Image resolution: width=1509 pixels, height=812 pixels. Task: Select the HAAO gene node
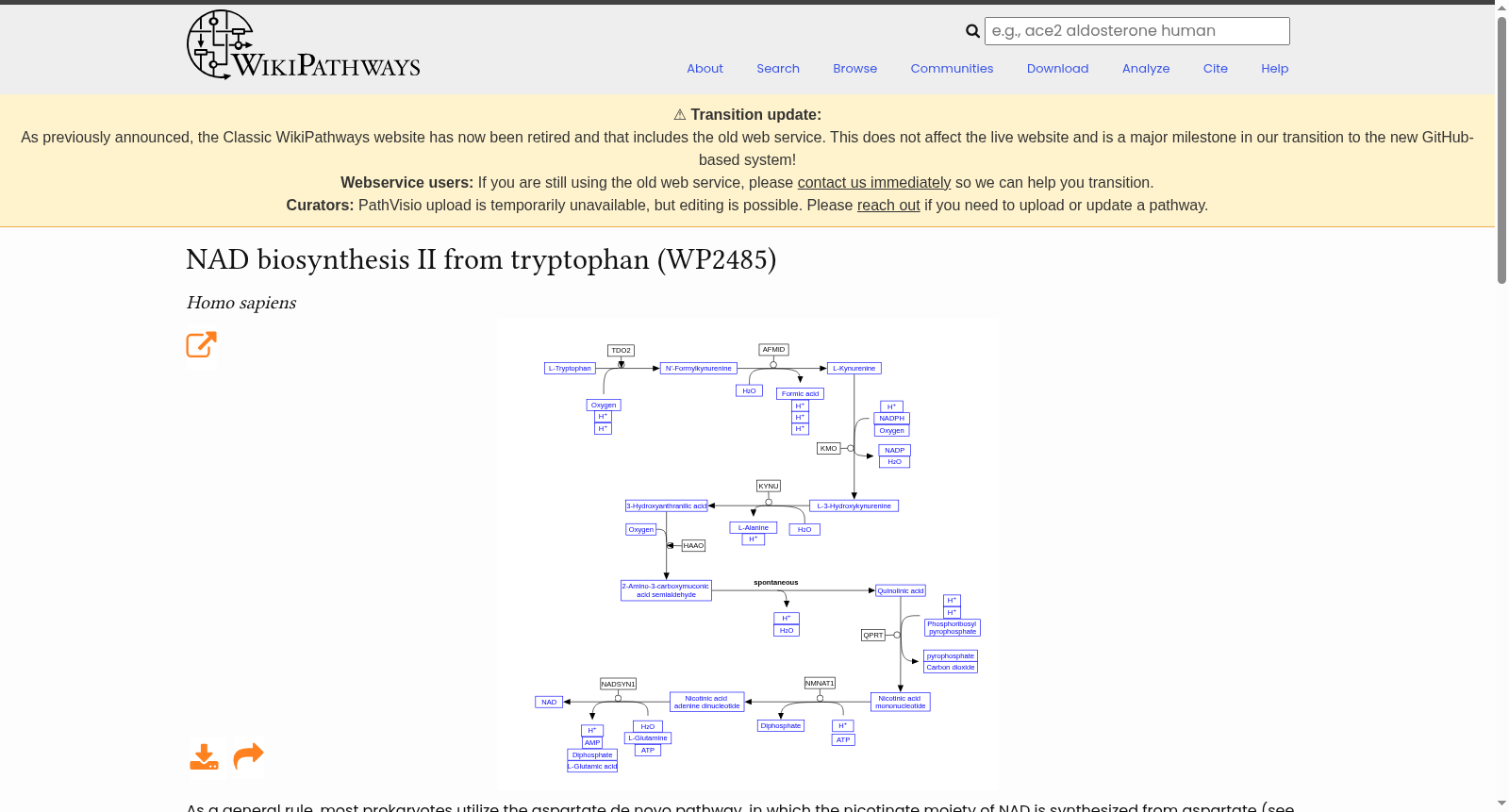pos(693,546)
